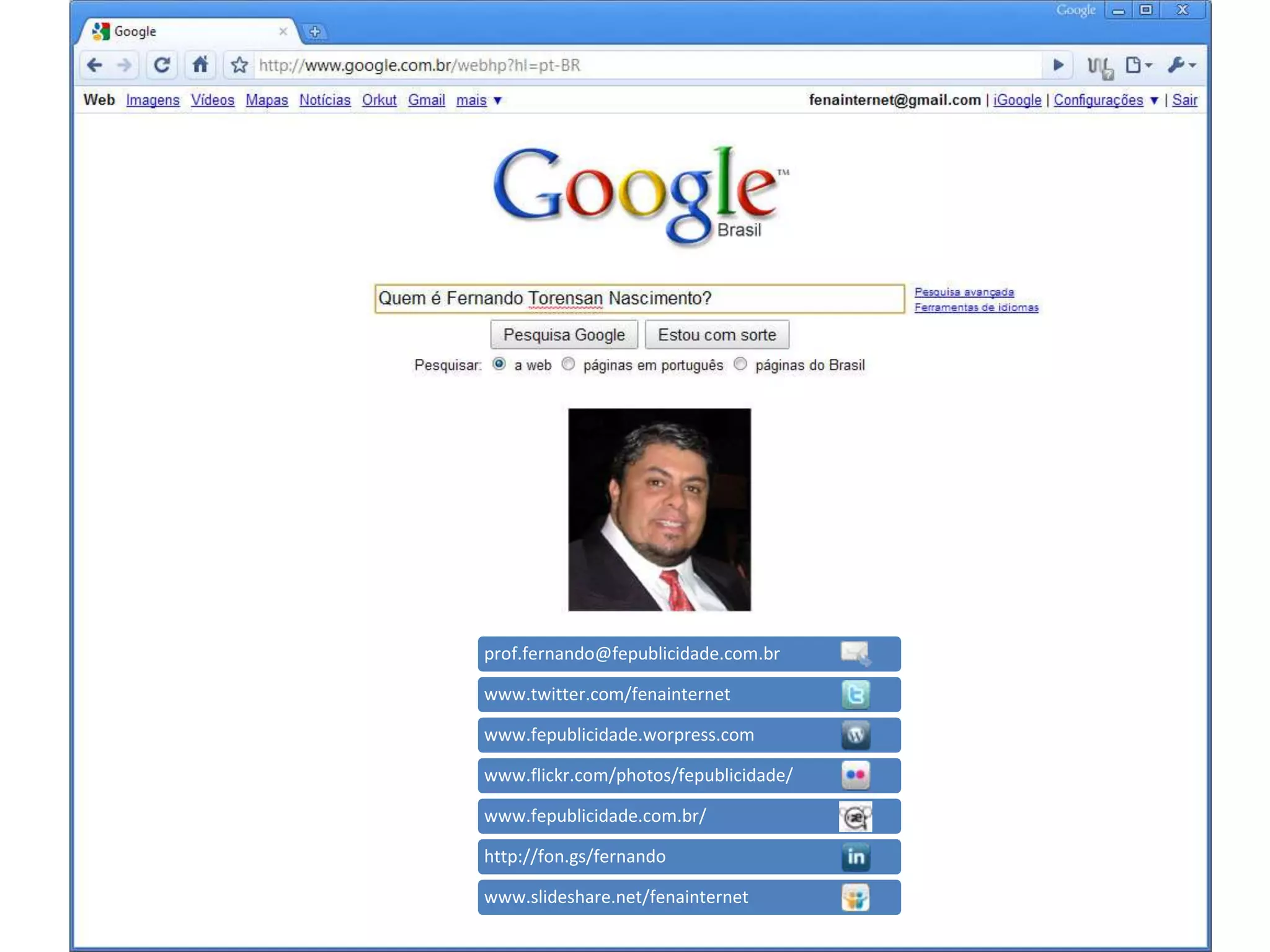Click the browser back arrow
The width and height of the screenshot is (1270, 952).
[95, 65]
